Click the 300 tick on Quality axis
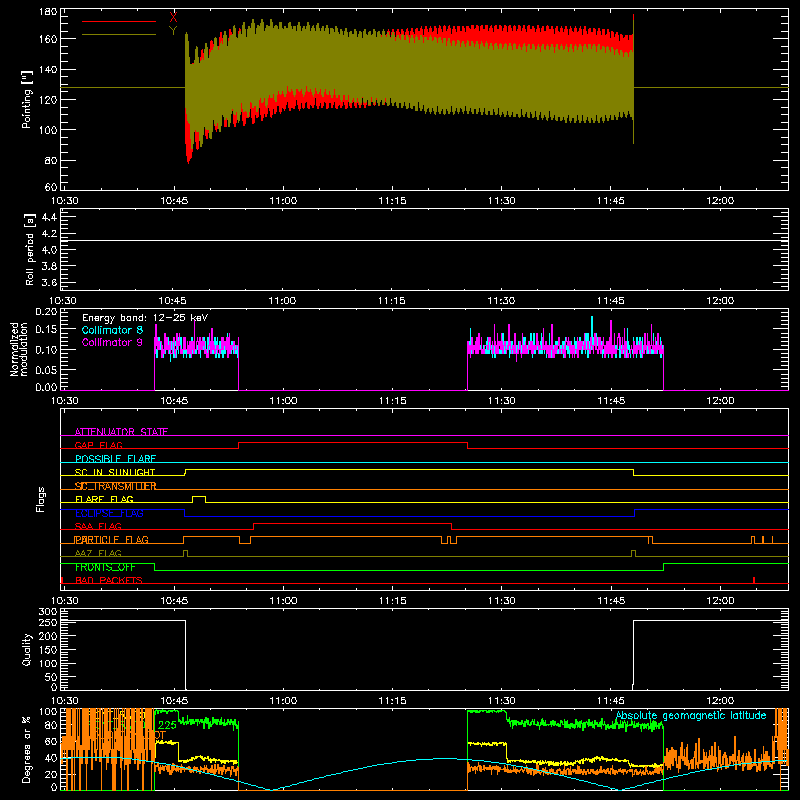 click(x=48, y=612)
